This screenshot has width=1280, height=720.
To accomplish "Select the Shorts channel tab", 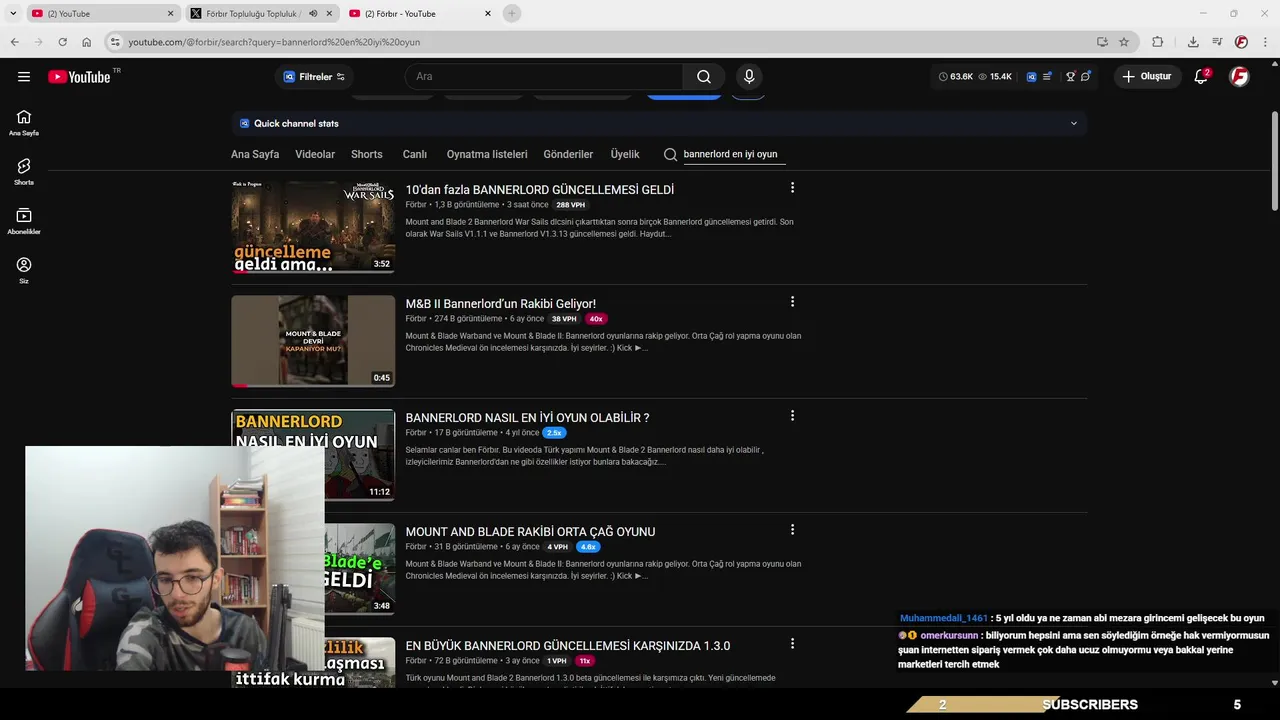I will [367, 154].
